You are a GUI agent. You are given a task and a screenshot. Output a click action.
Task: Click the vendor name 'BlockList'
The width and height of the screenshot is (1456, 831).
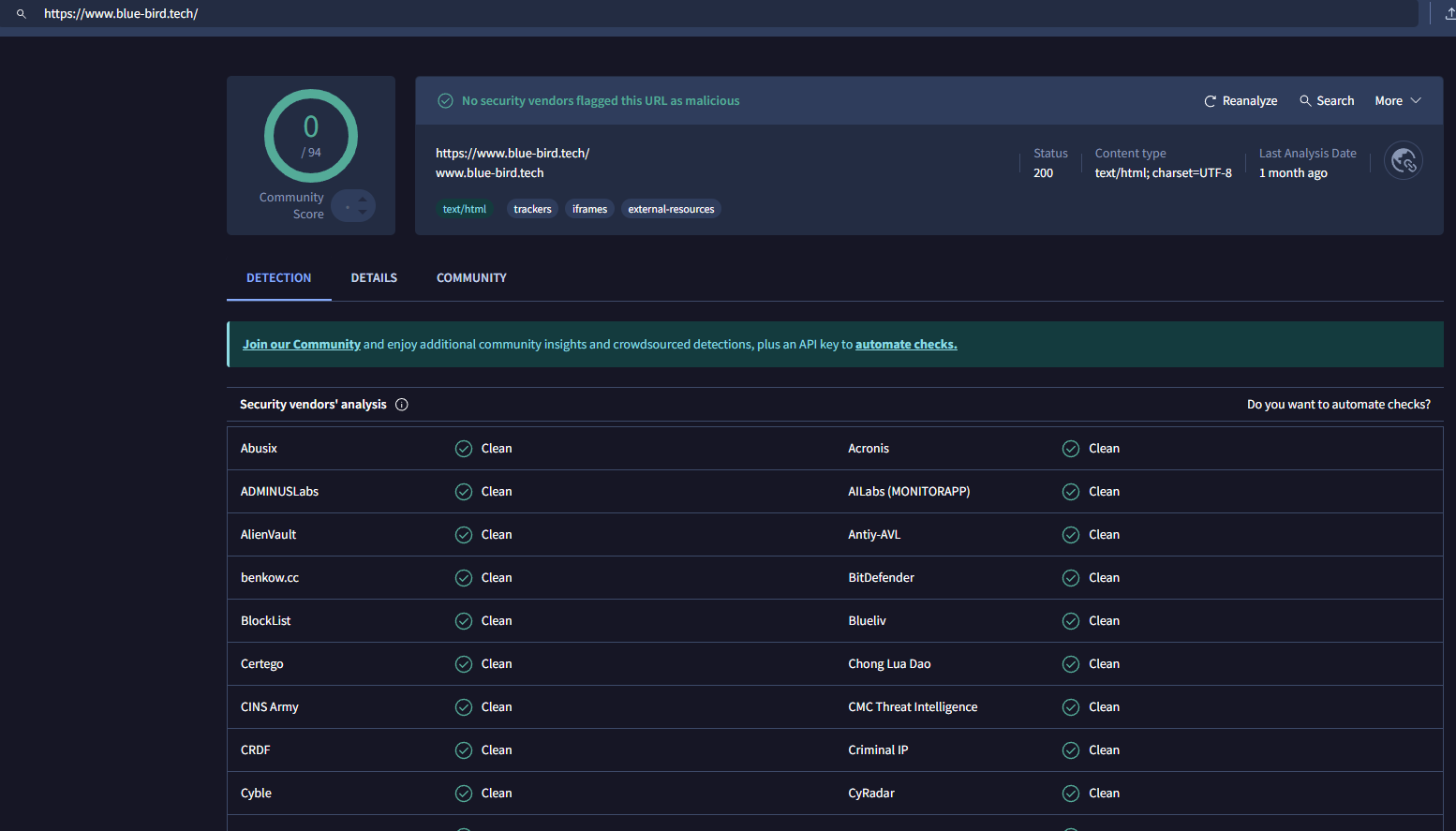[x=265, y=621]
